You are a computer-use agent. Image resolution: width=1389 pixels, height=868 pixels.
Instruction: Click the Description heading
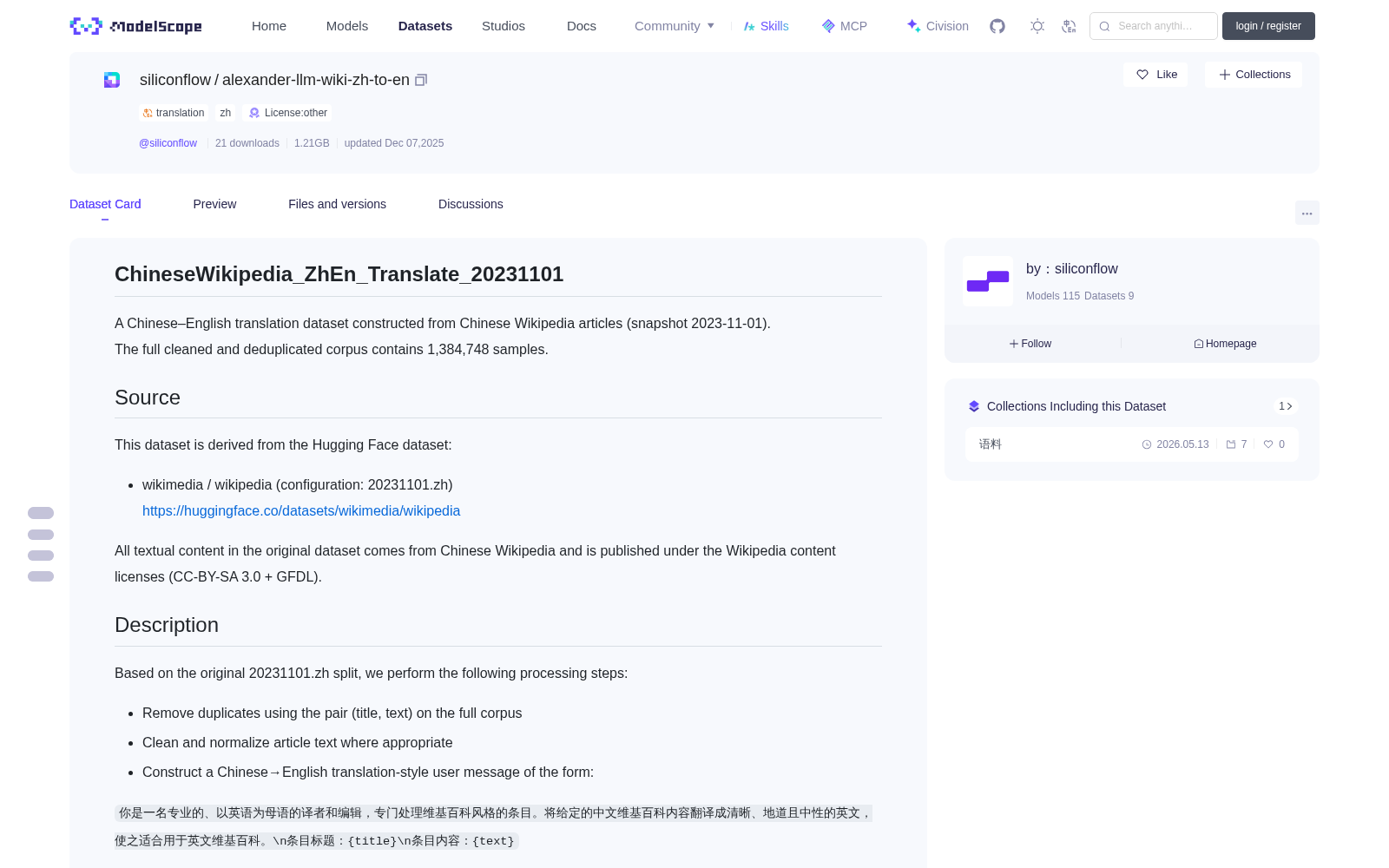(x=167, y=625)
